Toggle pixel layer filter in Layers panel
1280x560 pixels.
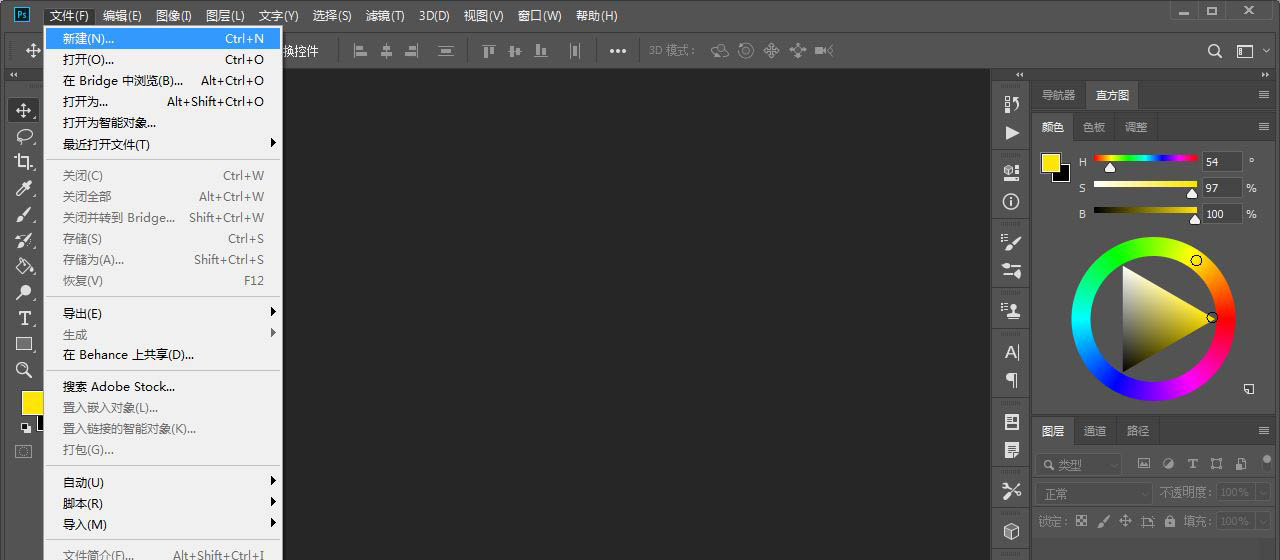pyautogui.click(x=1144, y=464)
